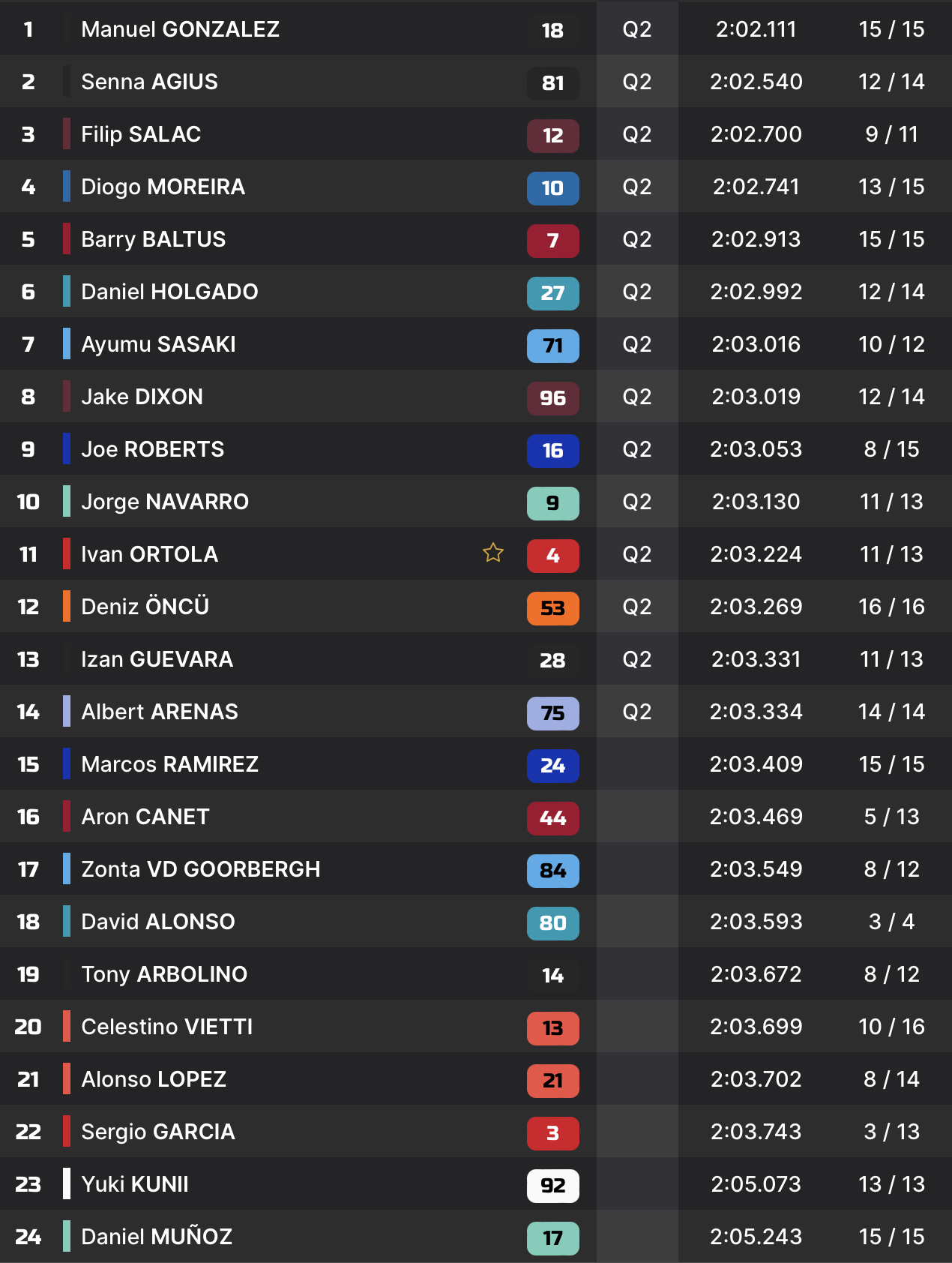Select the green number 17 badge
This screenshot has width=952, height=1263.
point(552,1238)
